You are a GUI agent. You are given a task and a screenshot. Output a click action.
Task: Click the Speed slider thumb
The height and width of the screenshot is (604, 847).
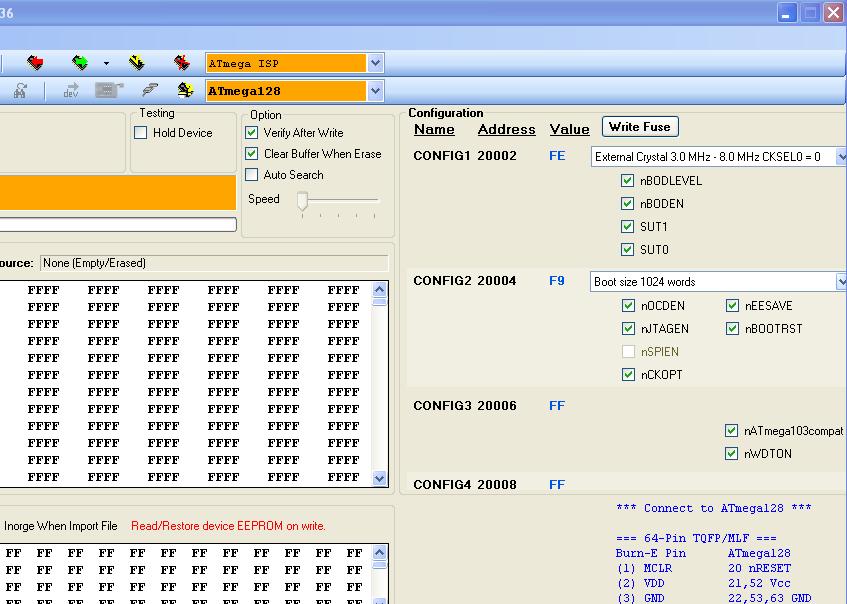pyautogui.click(x=302, y=200)
